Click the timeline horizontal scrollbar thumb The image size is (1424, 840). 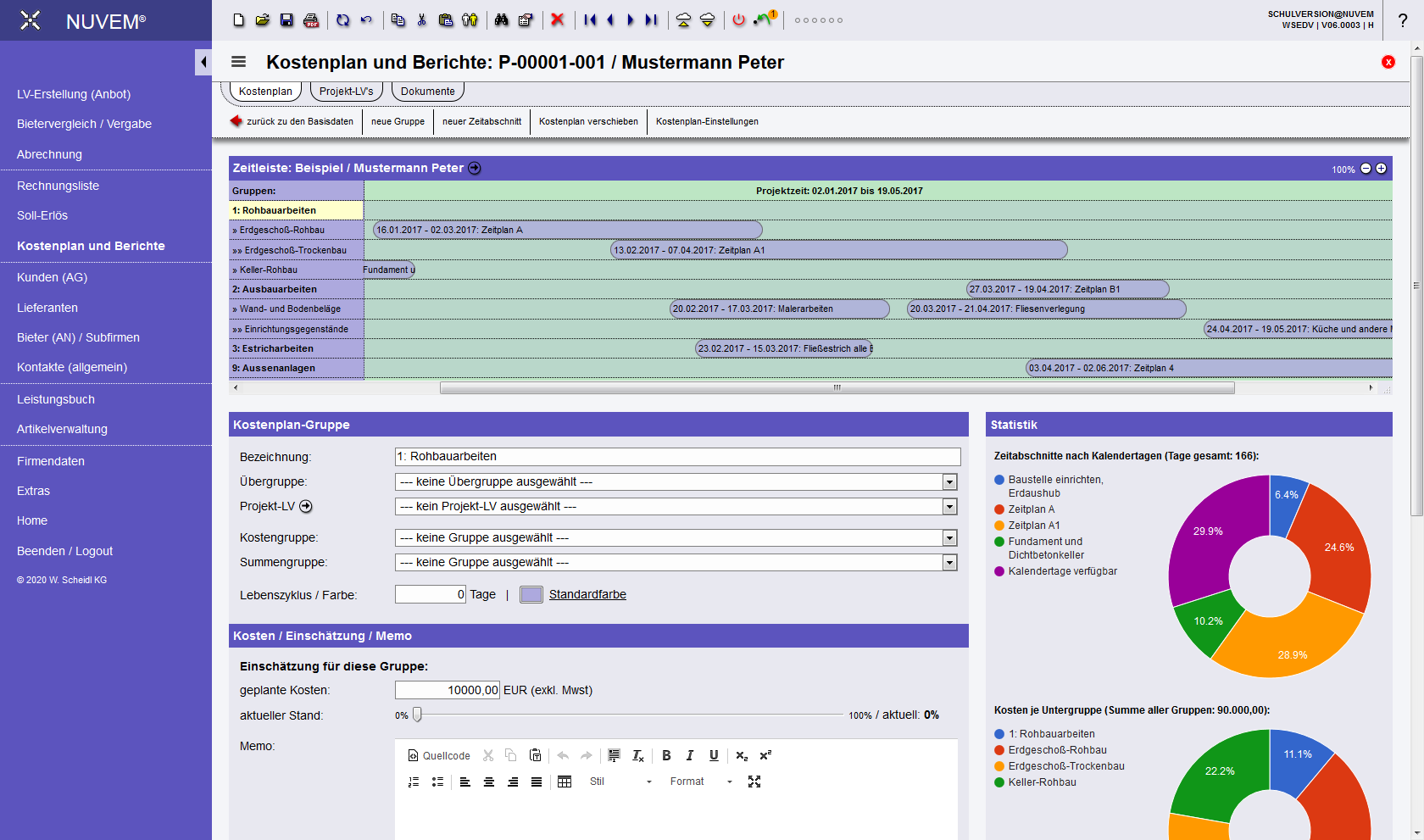pyautogui.click(x=837, y=387)
